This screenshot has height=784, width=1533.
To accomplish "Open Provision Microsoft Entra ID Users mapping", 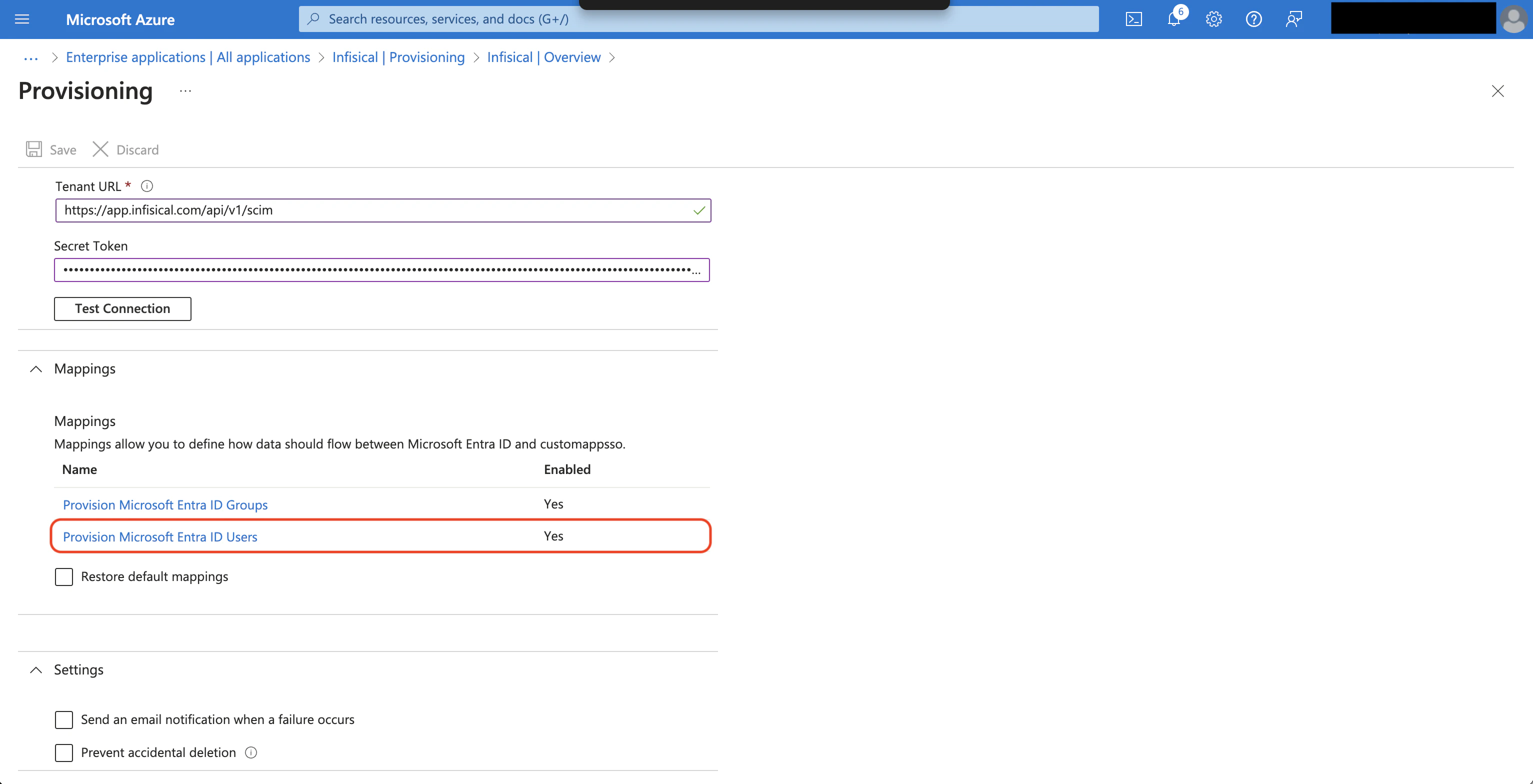I will 160,537.
